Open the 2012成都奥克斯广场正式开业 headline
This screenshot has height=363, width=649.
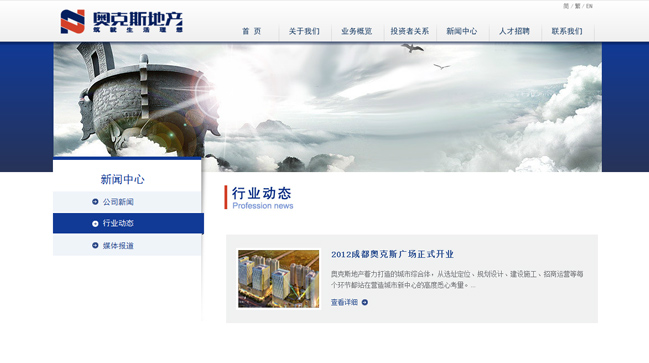coord(392,254)
